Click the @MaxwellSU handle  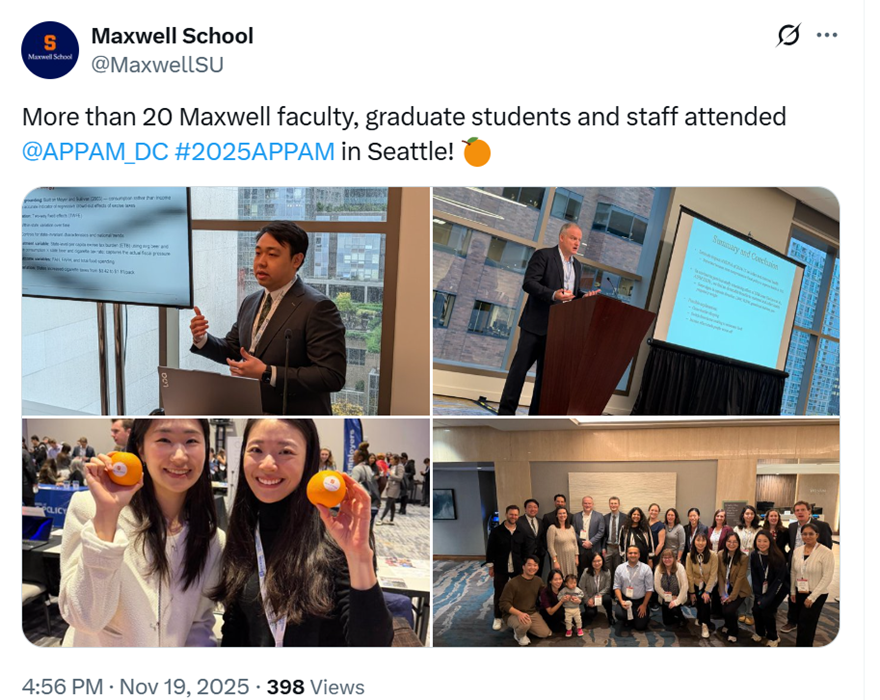click(x=157, y=65)
